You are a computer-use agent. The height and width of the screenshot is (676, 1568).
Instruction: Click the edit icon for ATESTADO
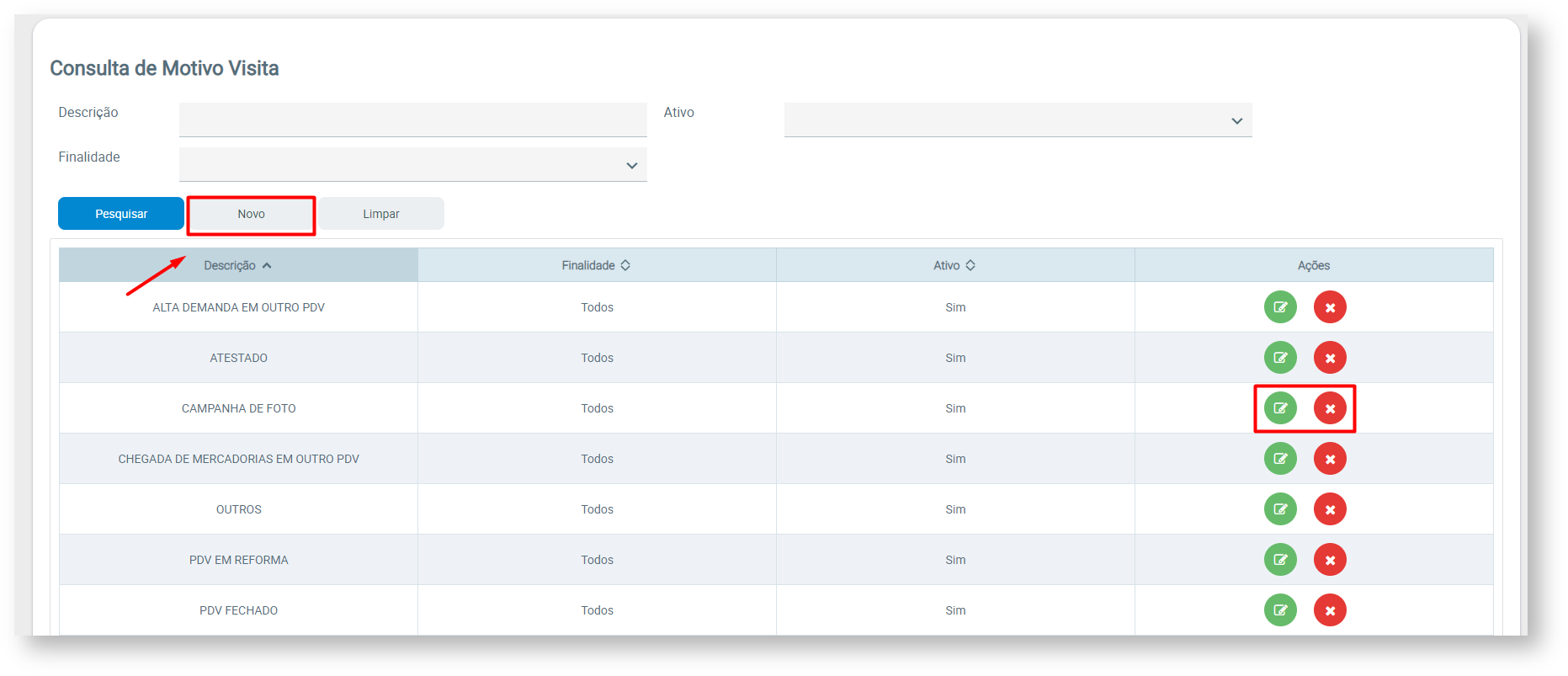click(1280, 358)
